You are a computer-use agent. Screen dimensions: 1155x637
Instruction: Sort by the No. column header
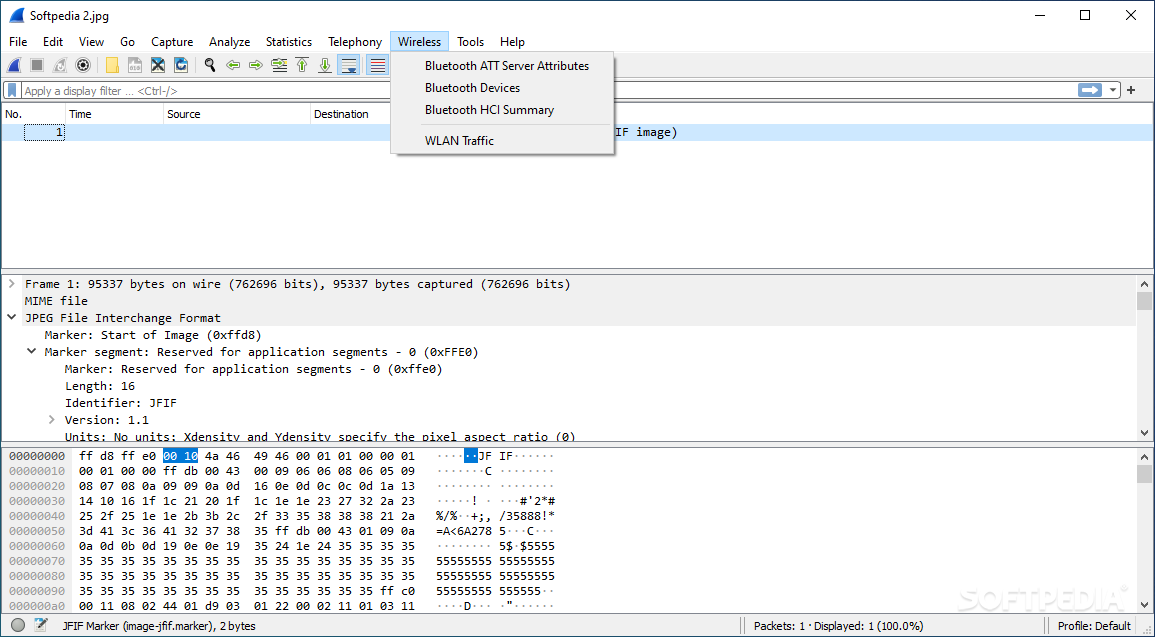coord(33,114)
